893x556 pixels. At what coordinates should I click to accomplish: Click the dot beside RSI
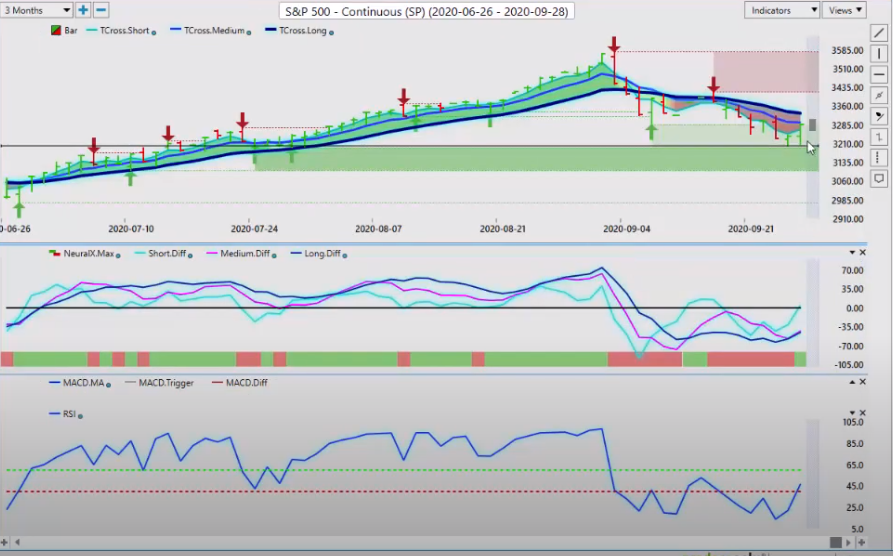[80, 416]
